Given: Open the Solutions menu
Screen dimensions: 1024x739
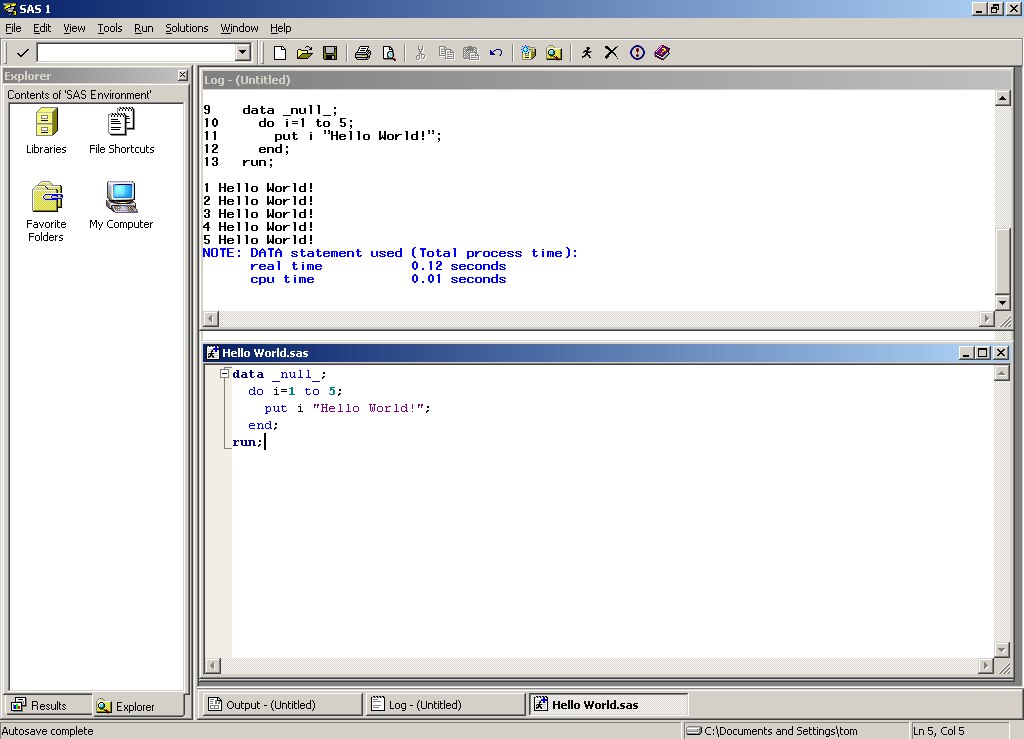Looking at the screenshot, I should click(x=187, y=28).
